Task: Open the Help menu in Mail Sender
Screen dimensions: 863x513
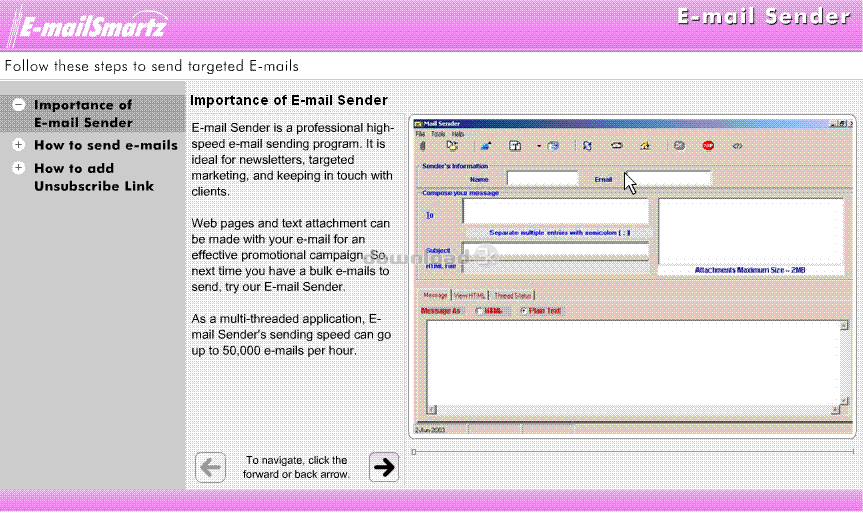Action: pyautogui.click(x=458, y=134)
